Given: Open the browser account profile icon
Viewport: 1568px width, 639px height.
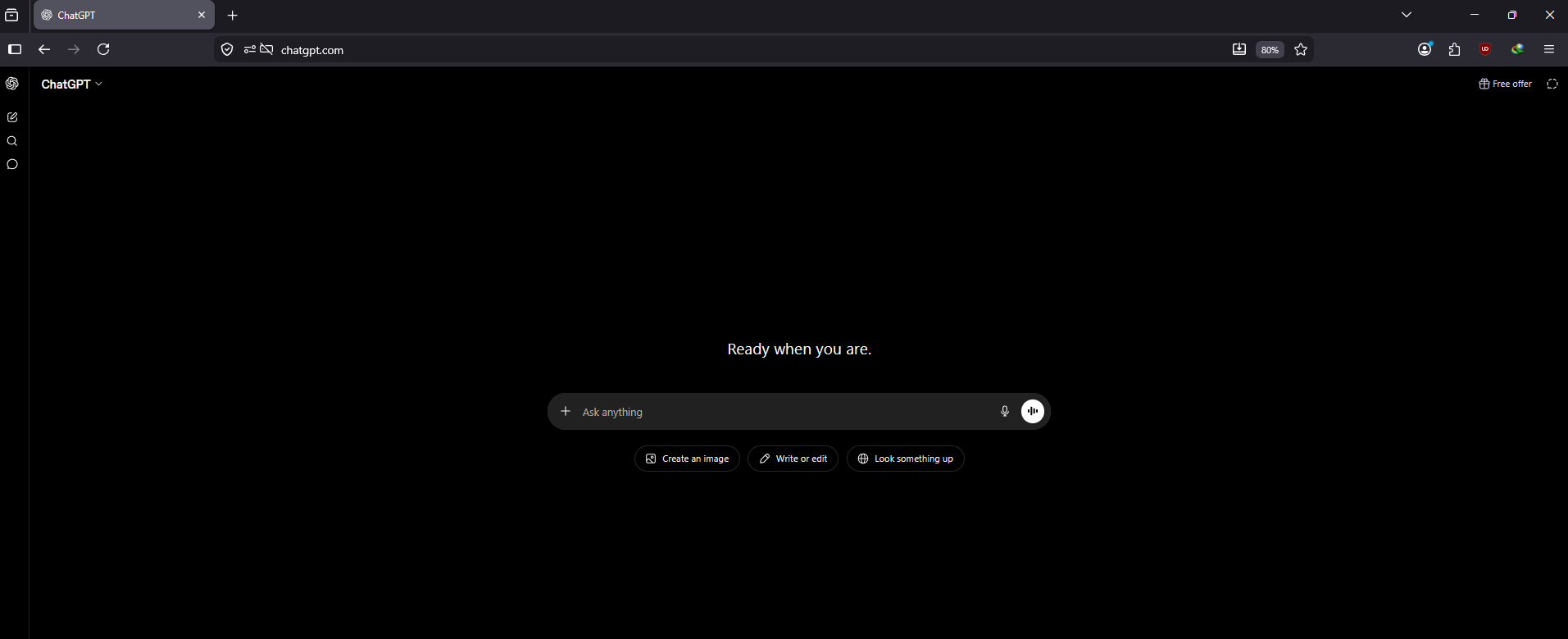Looking at the screenshot, I should [x=1425, y=49].
